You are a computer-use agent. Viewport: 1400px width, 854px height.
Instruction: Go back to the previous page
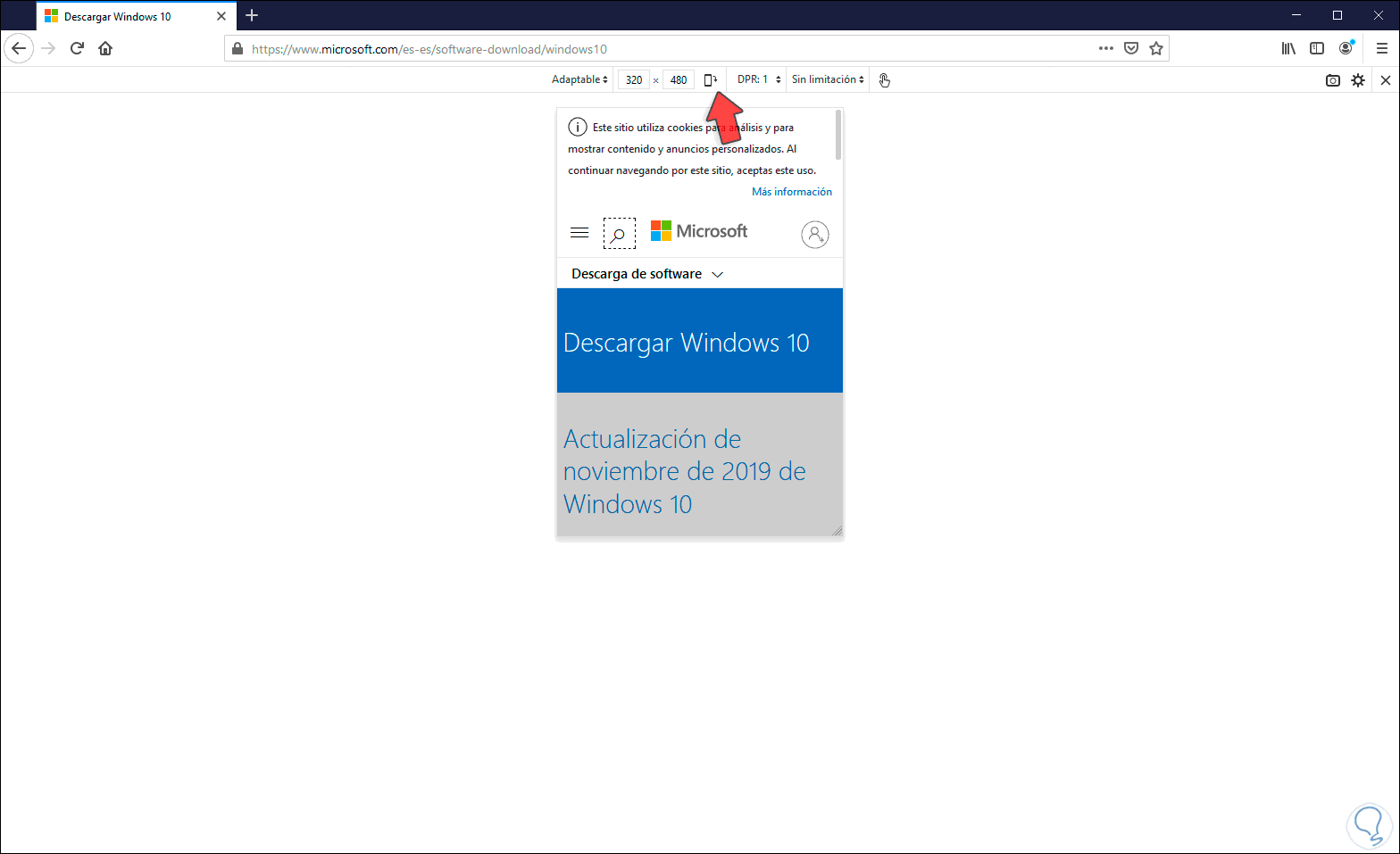pyautogui.click(x=19, y=48)
